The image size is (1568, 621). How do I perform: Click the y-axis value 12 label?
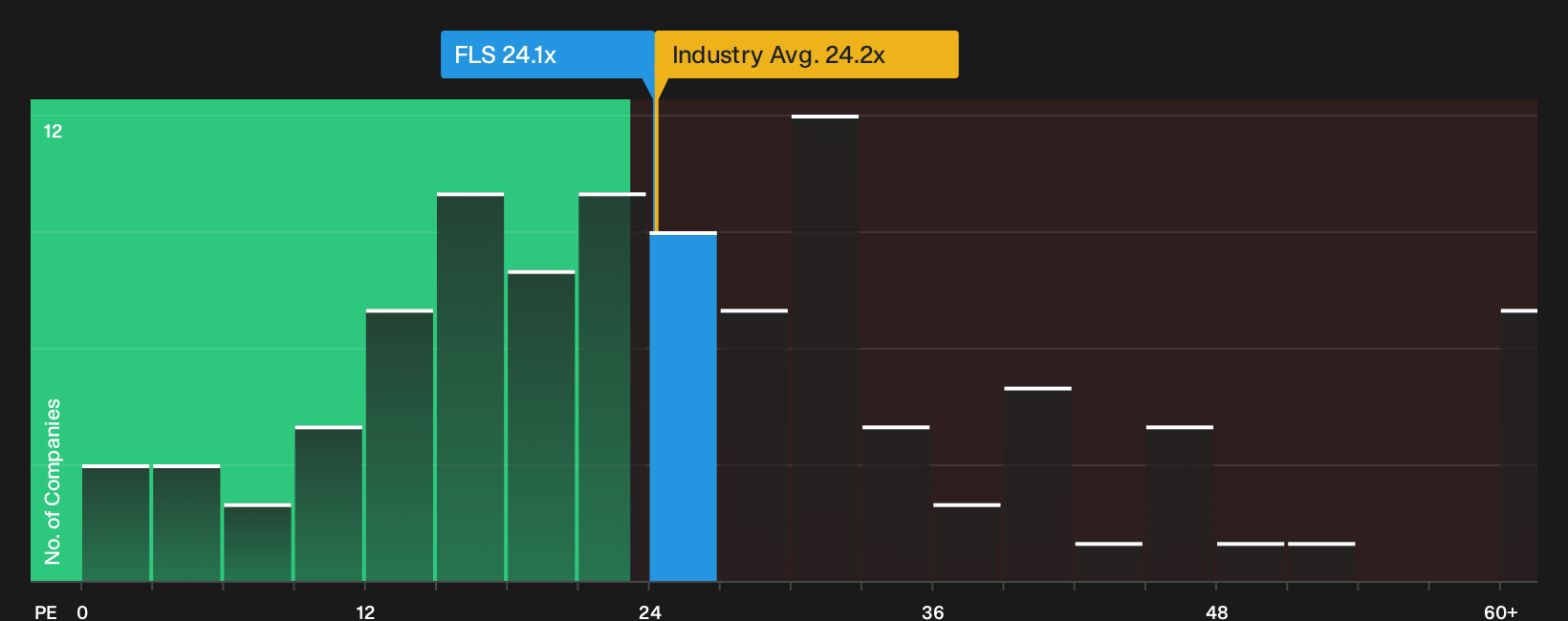tap(53, 131)
